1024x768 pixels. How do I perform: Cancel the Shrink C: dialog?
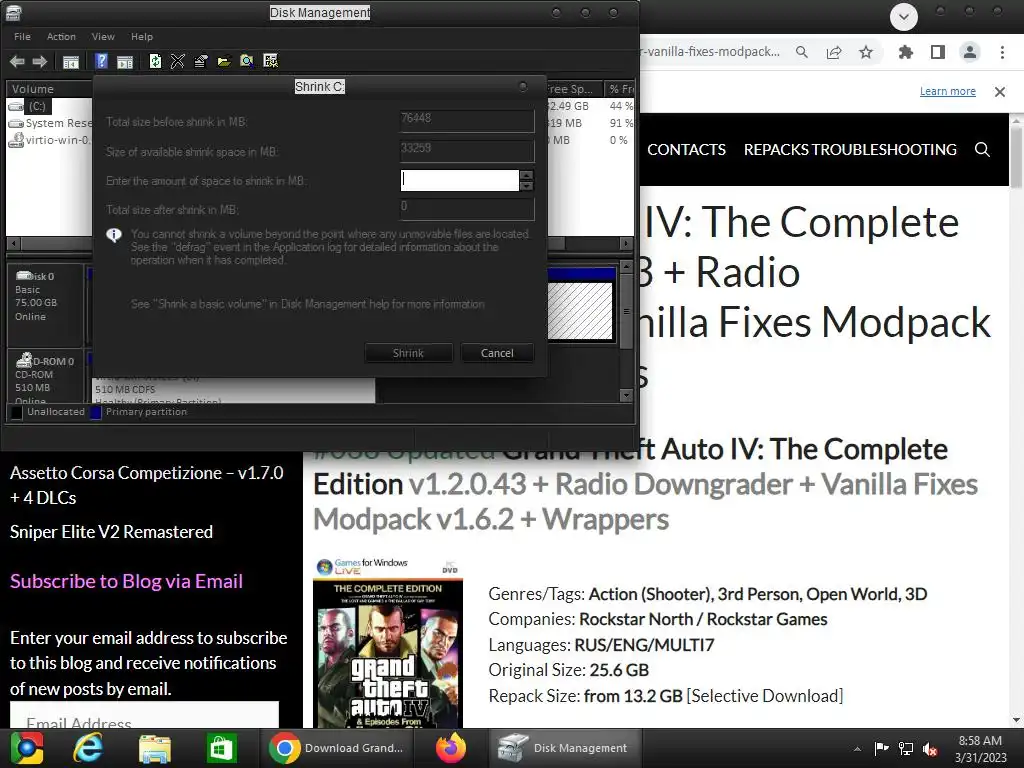pos(497,353)
